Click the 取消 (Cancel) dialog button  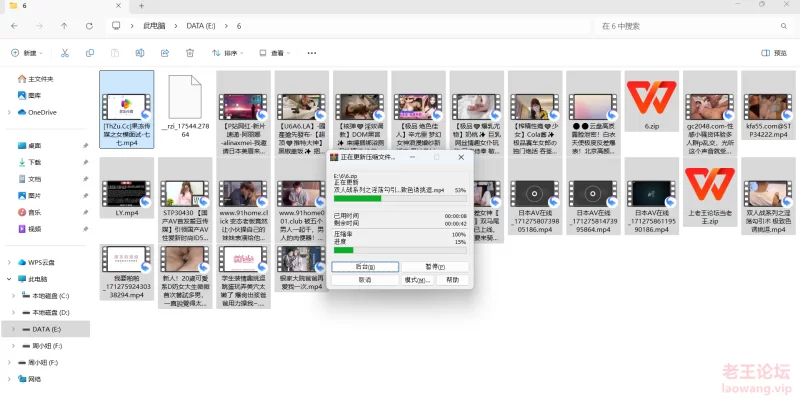(365, 280)
